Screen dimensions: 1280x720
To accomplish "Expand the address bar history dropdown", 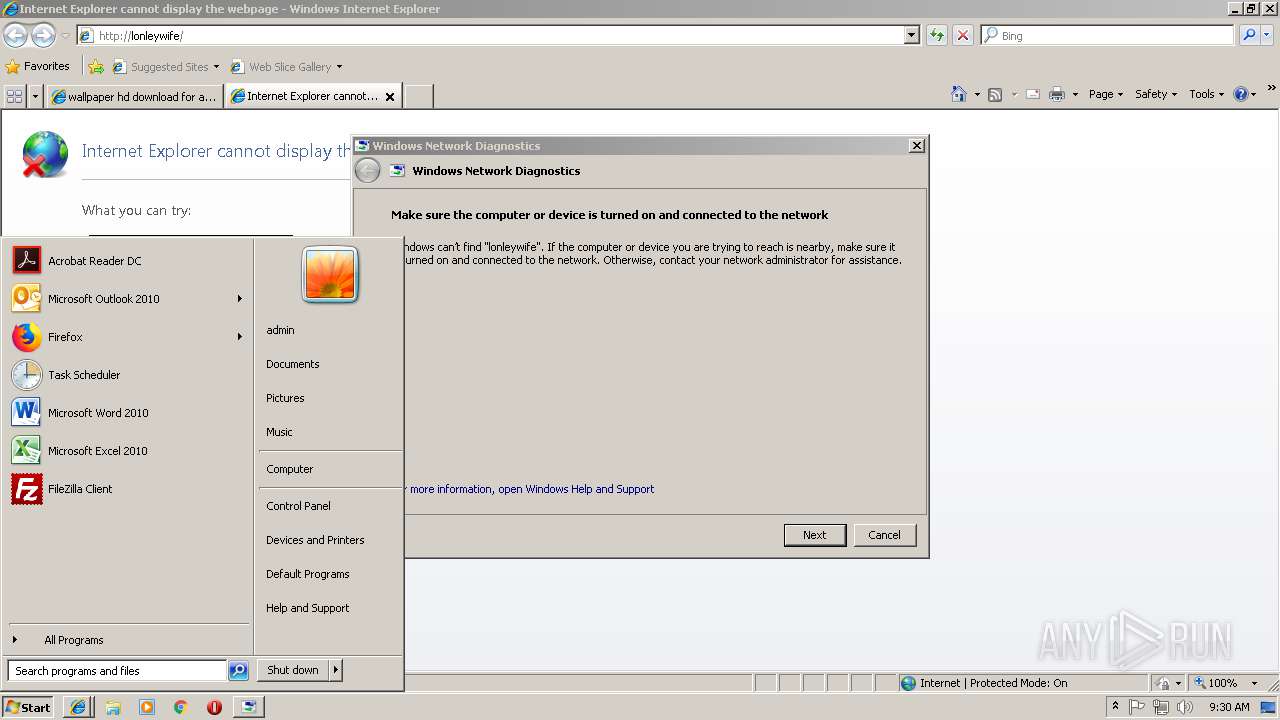I will click(x=912, y=35).
